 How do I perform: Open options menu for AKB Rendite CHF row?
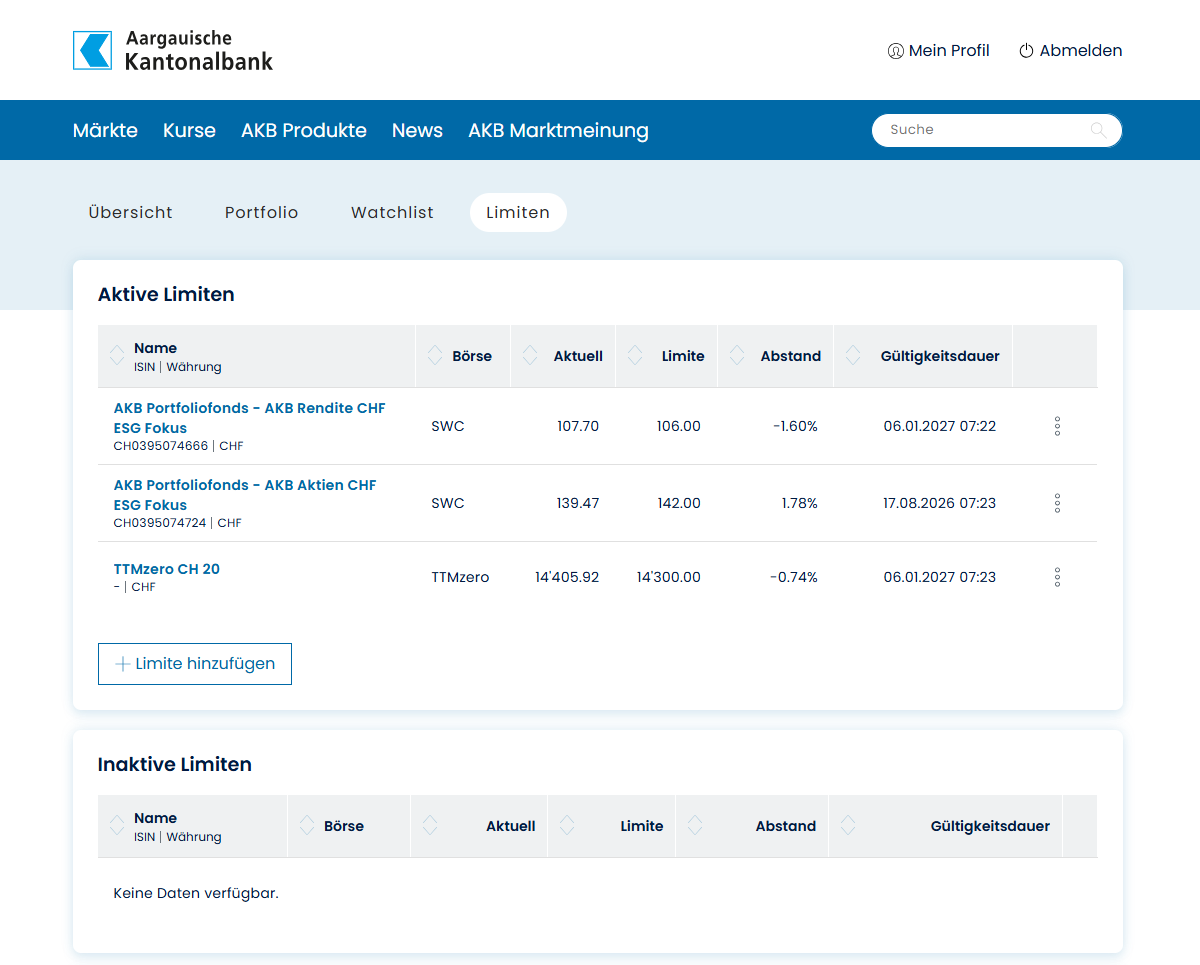point(1057,426)
